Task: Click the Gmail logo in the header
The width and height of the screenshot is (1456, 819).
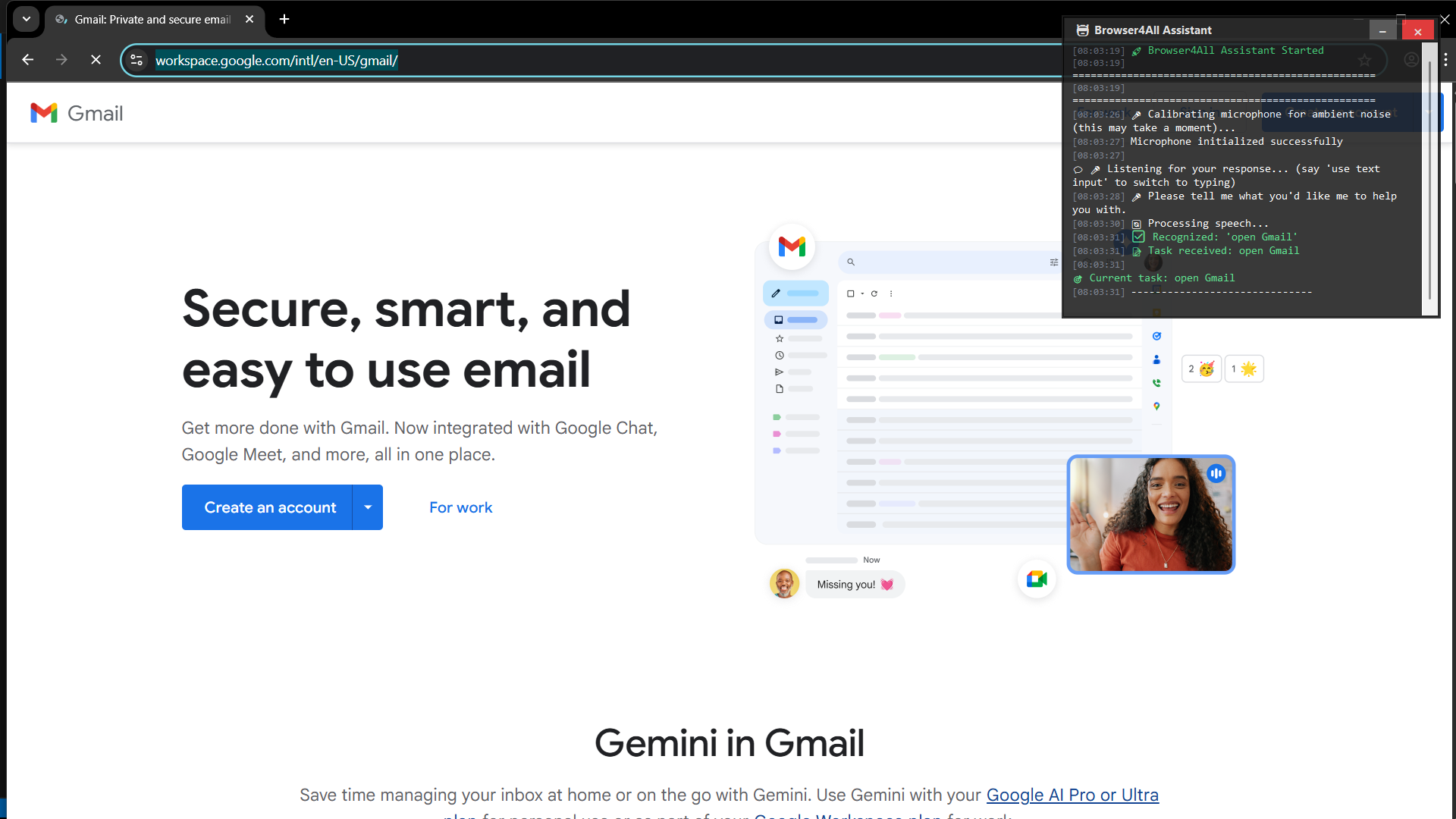Action: point(77,113)
